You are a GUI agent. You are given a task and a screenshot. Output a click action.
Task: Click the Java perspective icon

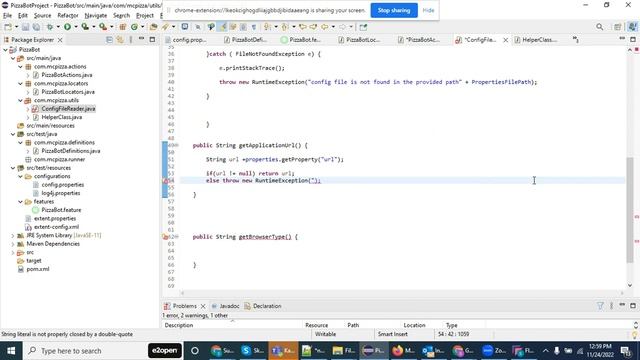point(632,27)
